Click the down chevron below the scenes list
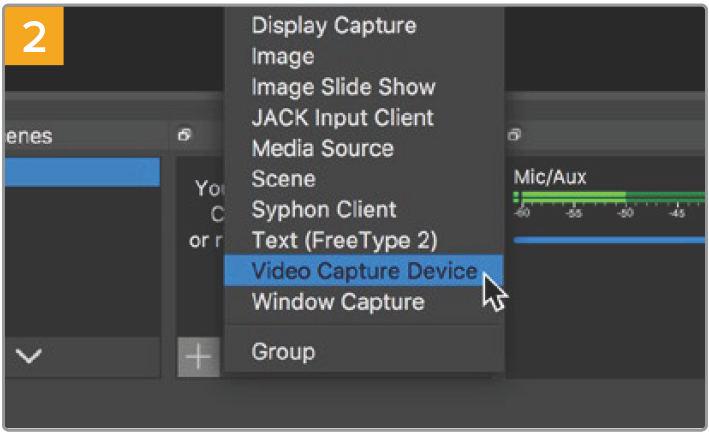 coord(29,357)
